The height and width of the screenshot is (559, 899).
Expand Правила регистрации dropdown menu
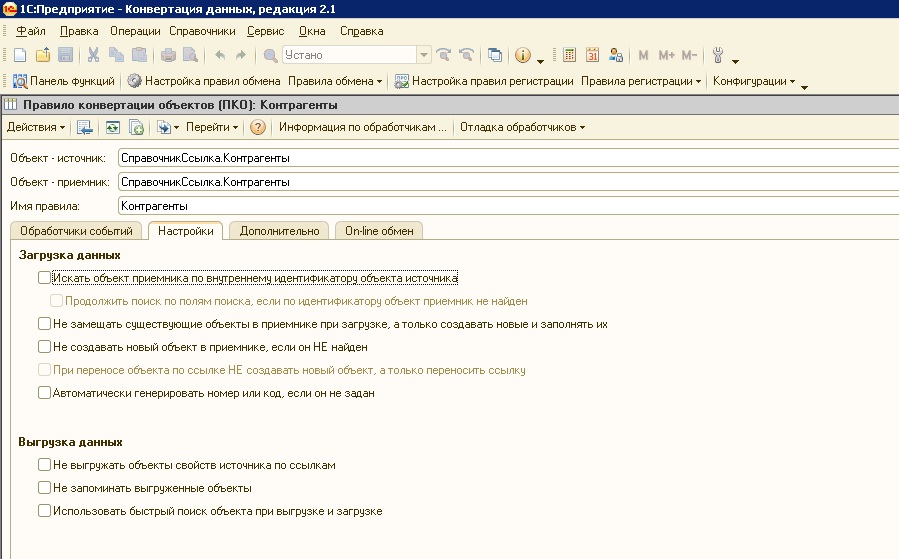pos(641,81)
